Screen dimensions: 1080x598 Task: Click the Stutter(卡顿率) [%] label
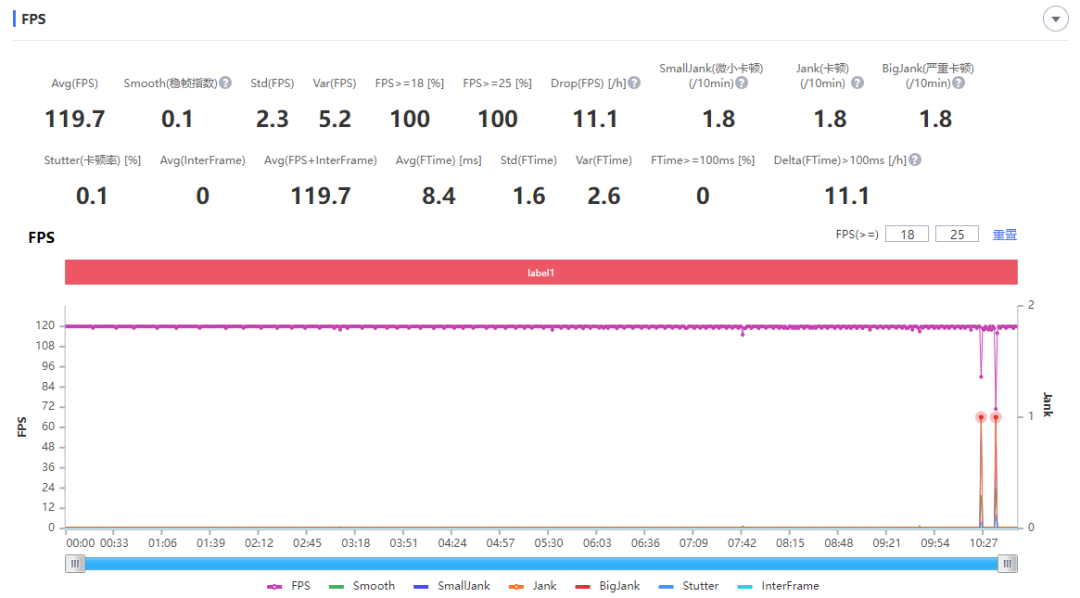click(92, 160)
